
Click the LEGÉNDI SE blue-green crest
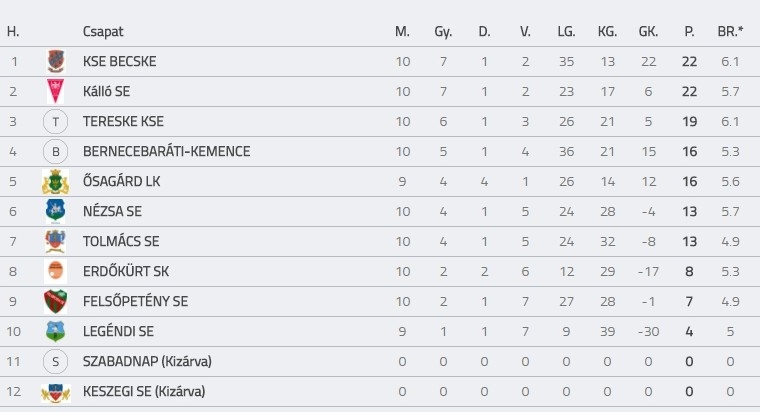point(55,332)
